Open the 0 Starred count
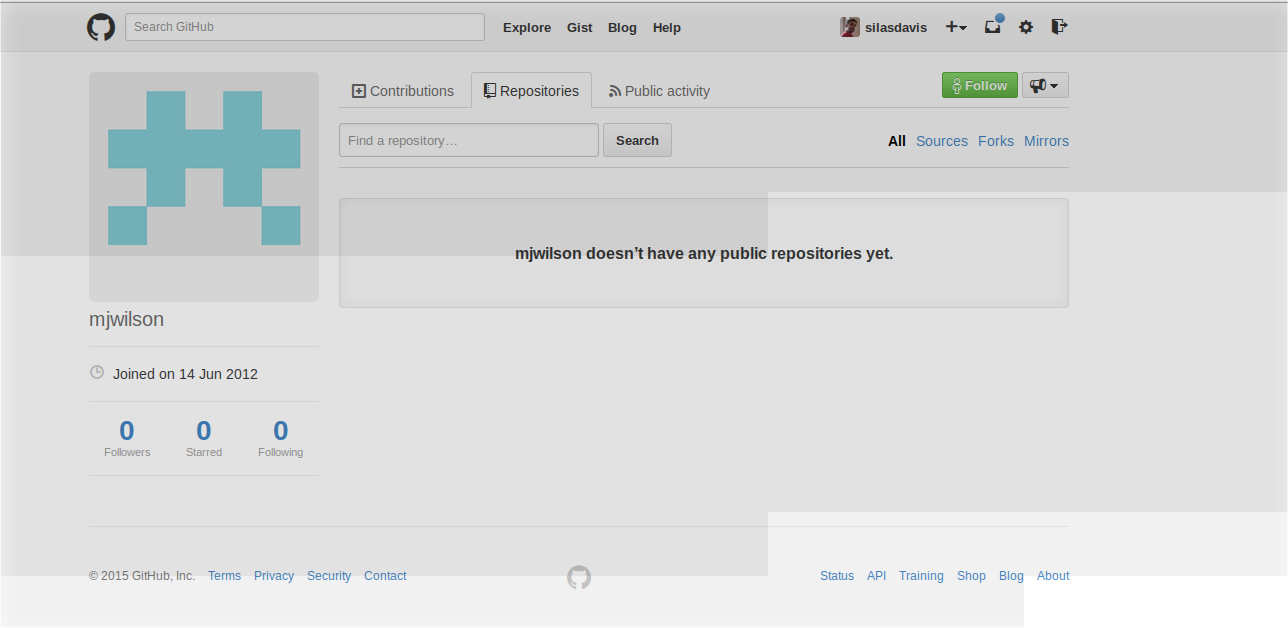 click(x=204, y=438)
